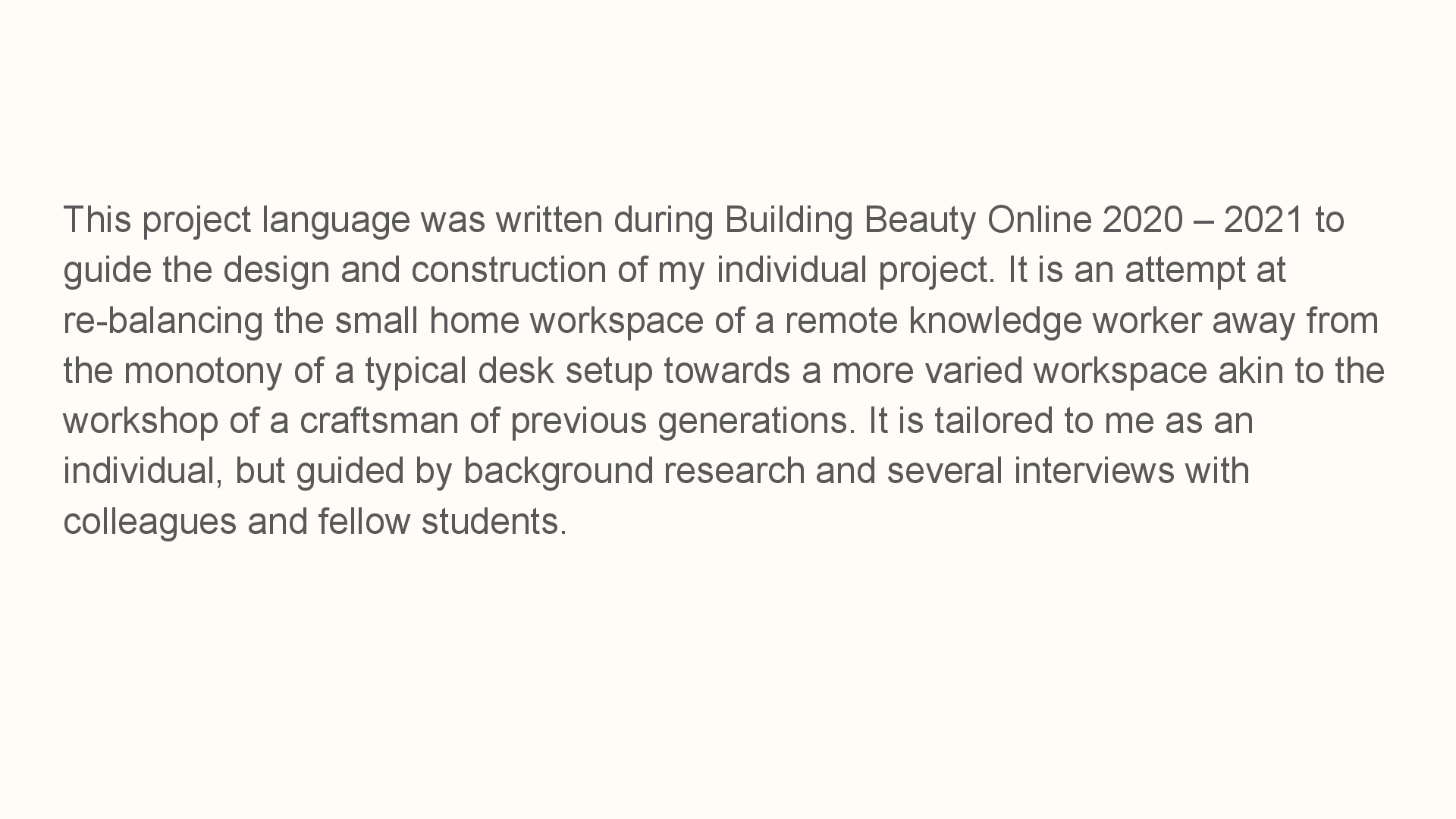Click the words "Building Beauty Online"
The width and height of the screenshot is (1456, 819).
908,221
